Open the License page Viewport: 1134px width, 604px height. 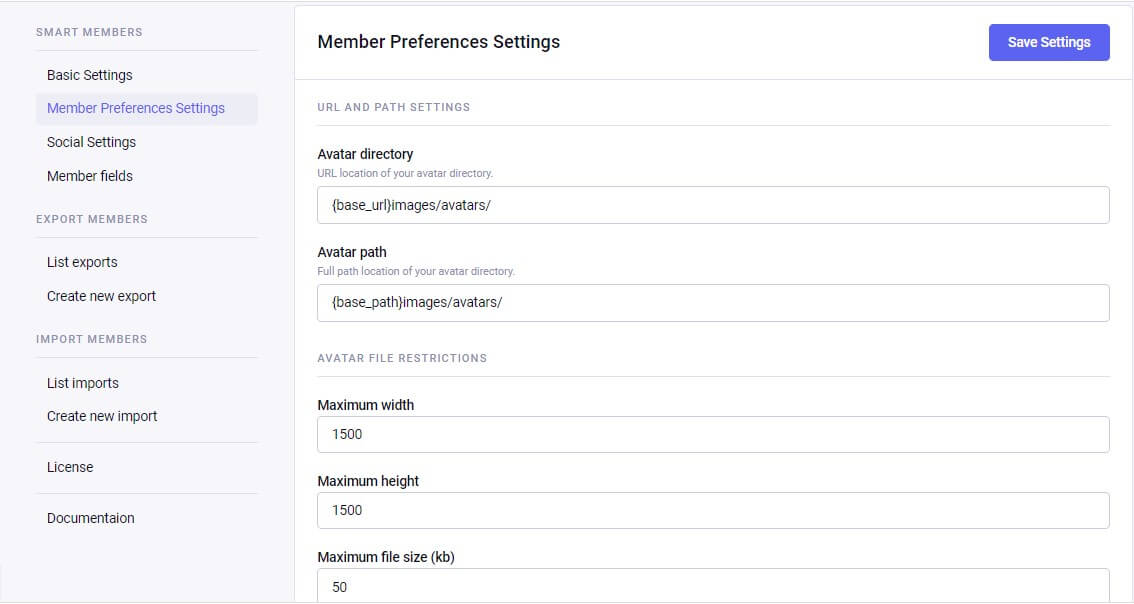pos(70,467)
